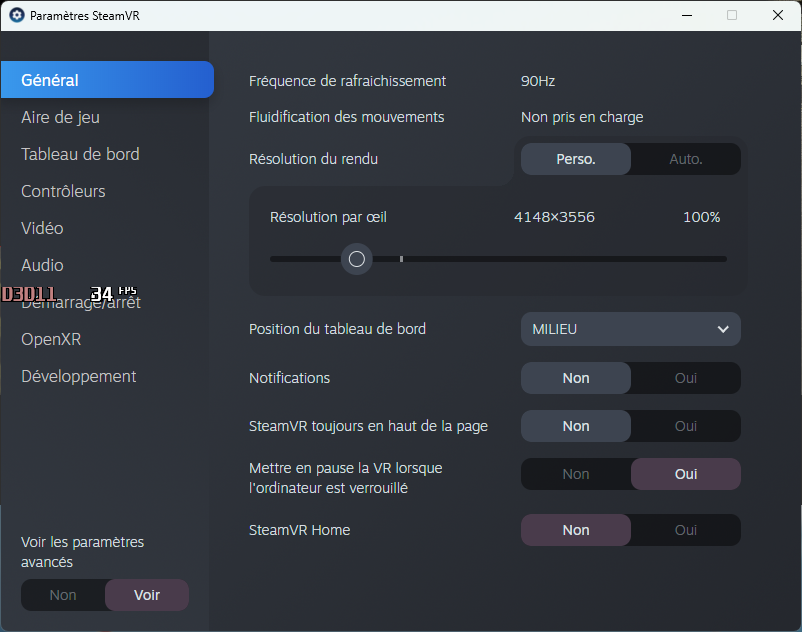The height and width of the screenshot is (632, 802).
Task: Click the Résolution par œil label
Action: (x=328, y=217)
